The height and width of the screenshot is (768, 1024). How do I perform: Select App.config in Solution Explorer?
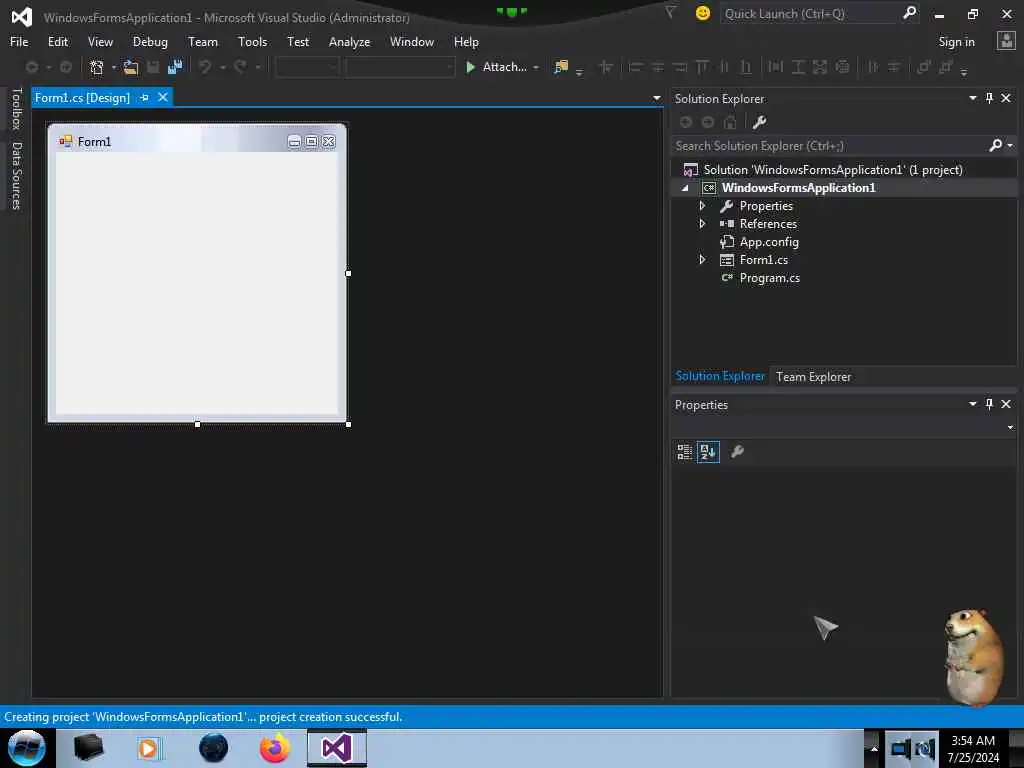tap(769, 242)
